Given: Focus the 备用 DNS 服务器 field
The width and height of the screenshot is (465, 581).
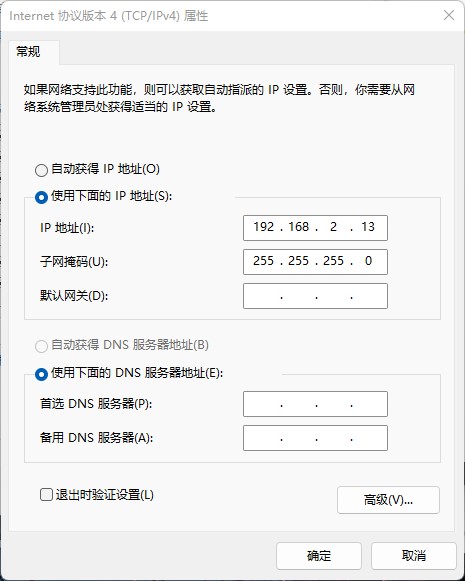Looking at the screenshot, I should [315, 438].
